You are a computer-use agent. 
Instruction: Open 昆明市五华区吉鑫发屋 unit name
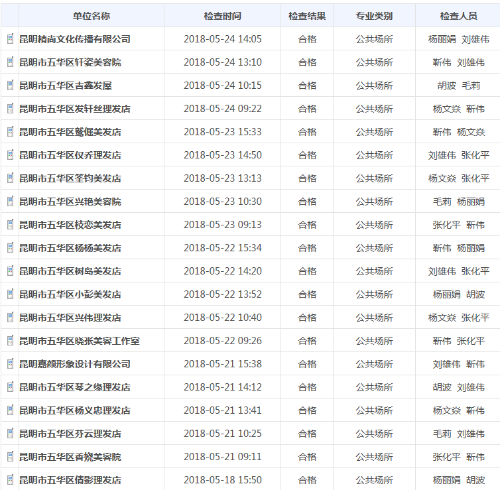pyautogui.click(x=65, y=86)
